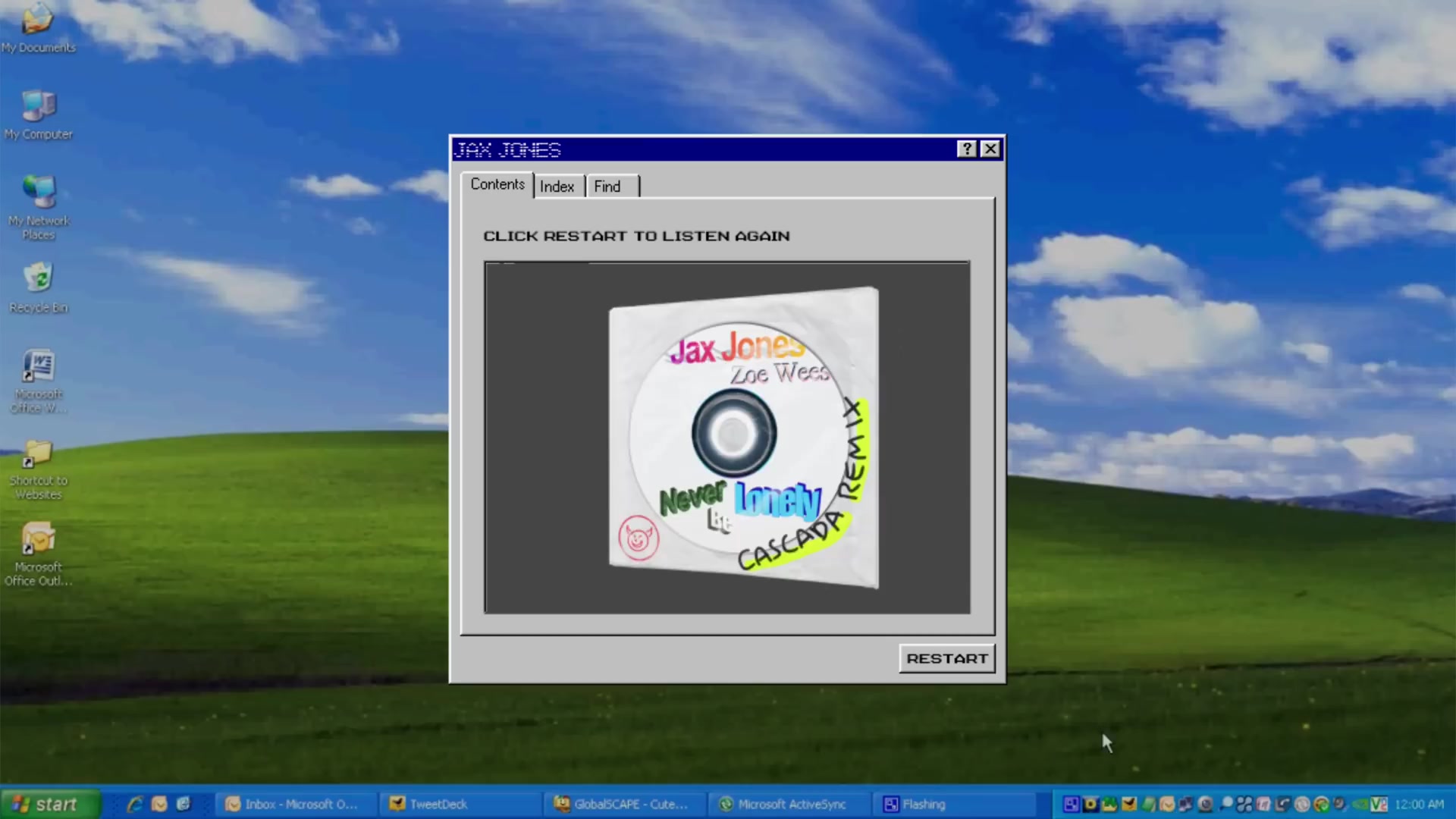Image resolution: width=1456 pixels, height=819 pixels.
Task: Launch Outlook from the quick launch bar
Action: (159, 804)
